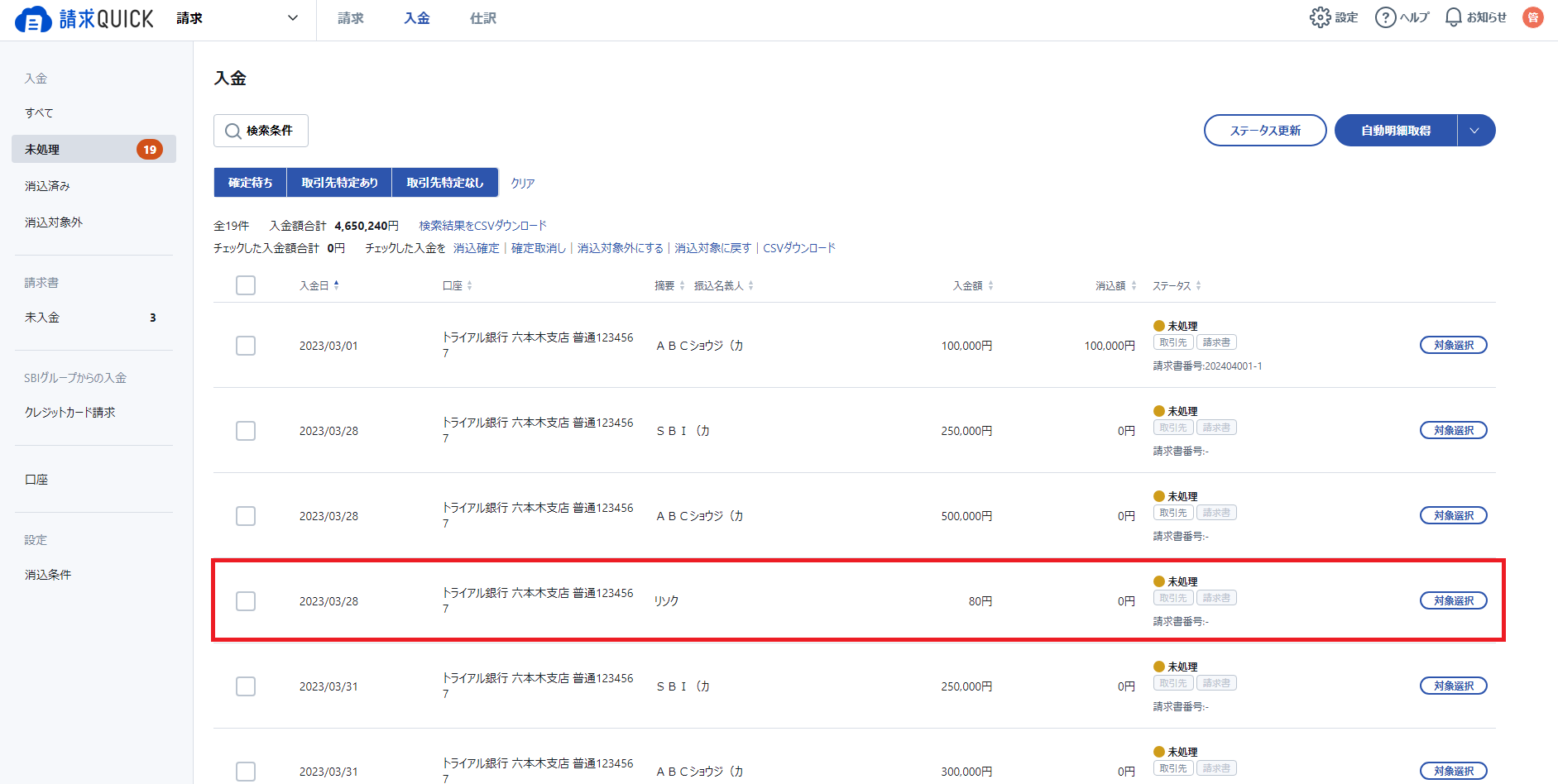This screenshot has width=1558, height=784.
Task: Check the 2023/03/31 SBI 250,000円 row checkbox
Action: point(246,686)
